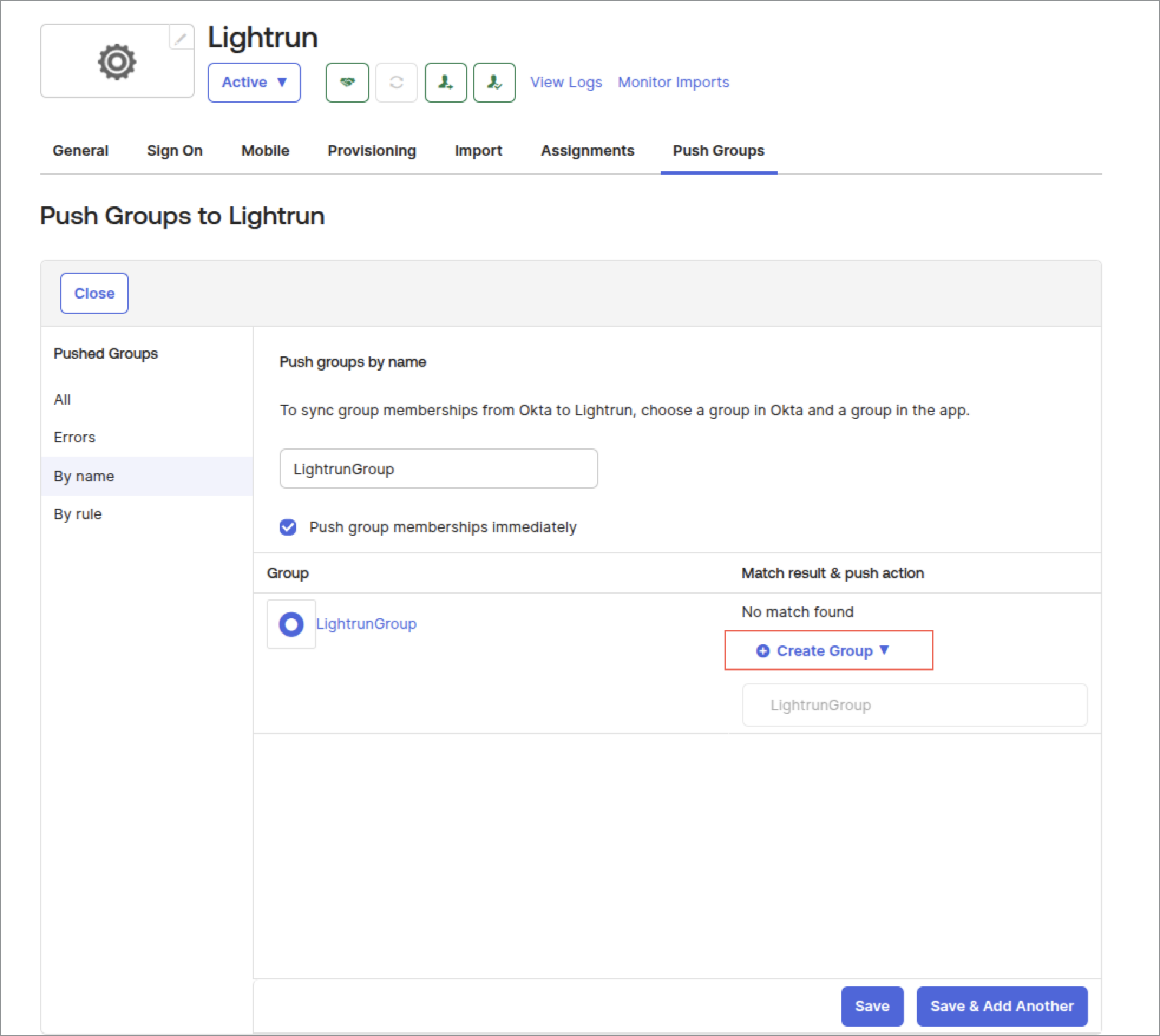This screenshot has width=1160, height=1036.
Task: Click the gear application logo
Action: [117, 61]
